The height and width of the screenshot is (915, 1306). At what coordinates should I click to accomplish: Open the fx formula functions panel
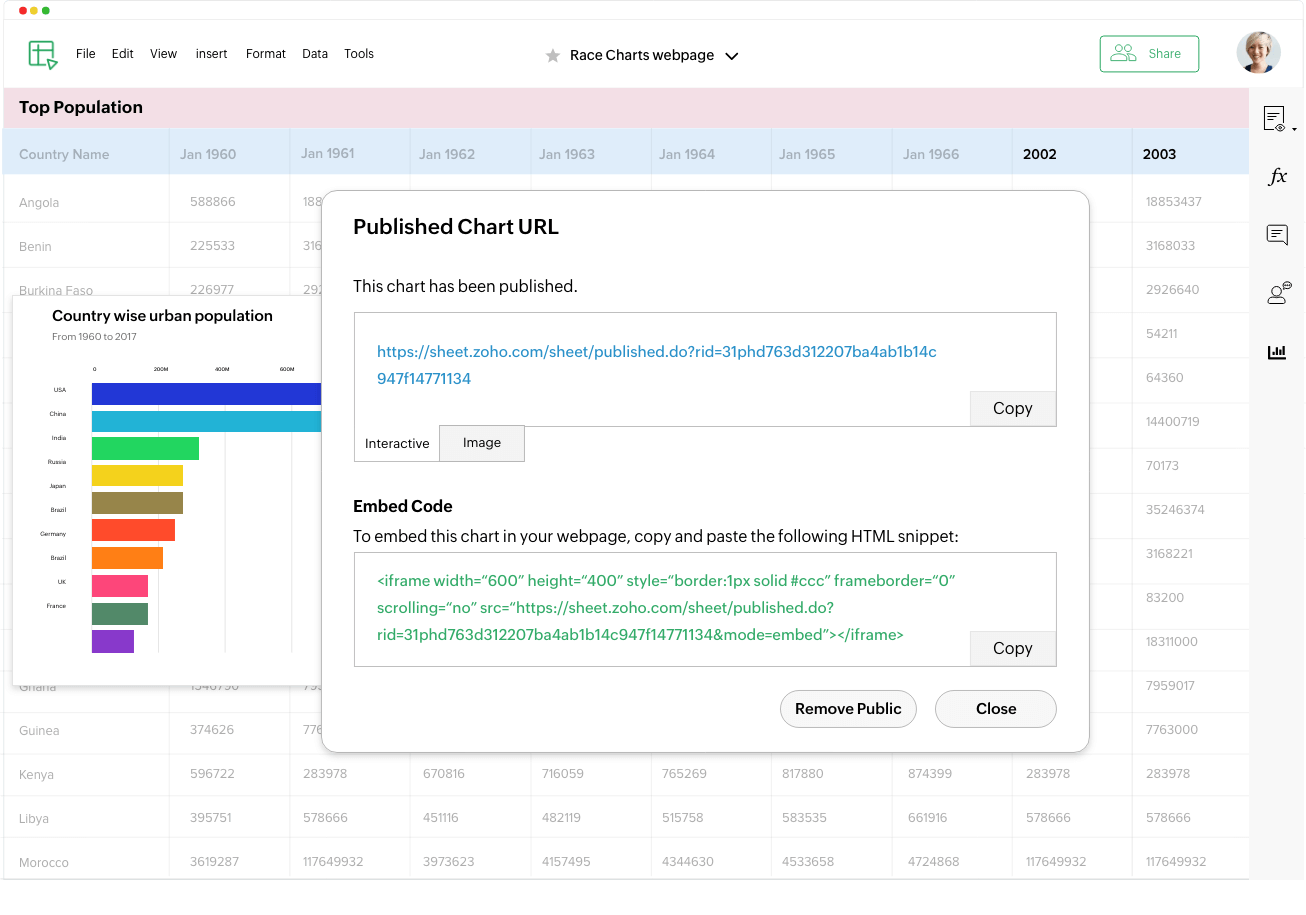tap(1277, 177)
